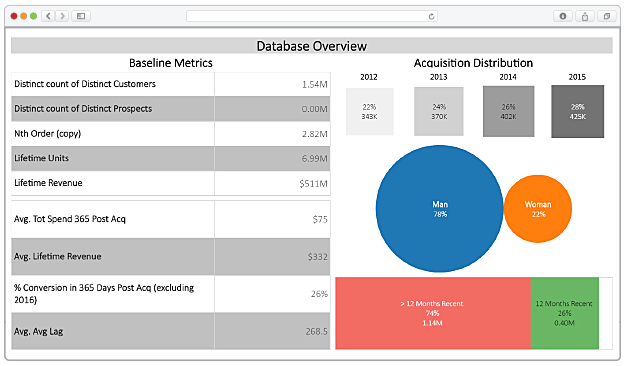The width and height of the screenshot is (625, 366).
Task: Select the blue Man 78% bubble
Action: point(439,209)
